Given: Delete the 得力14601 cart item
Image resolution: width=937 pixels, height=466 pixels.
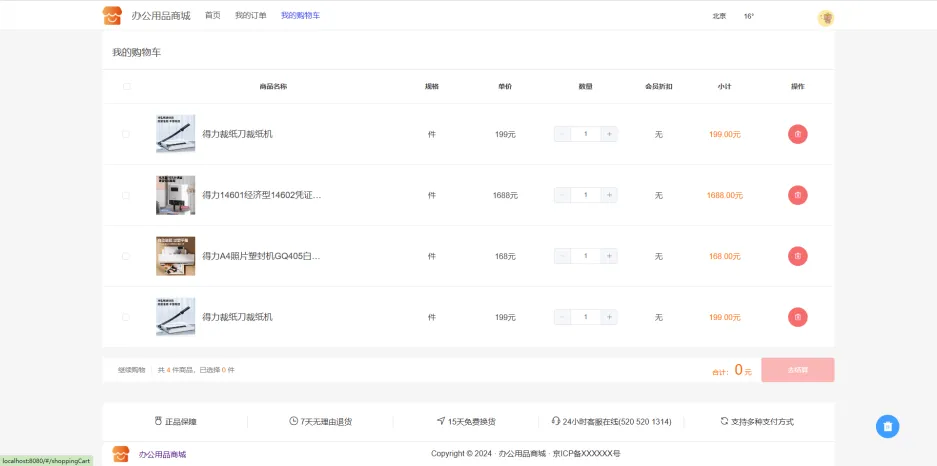Looking at the screenshot, I should tap(797, 195).
